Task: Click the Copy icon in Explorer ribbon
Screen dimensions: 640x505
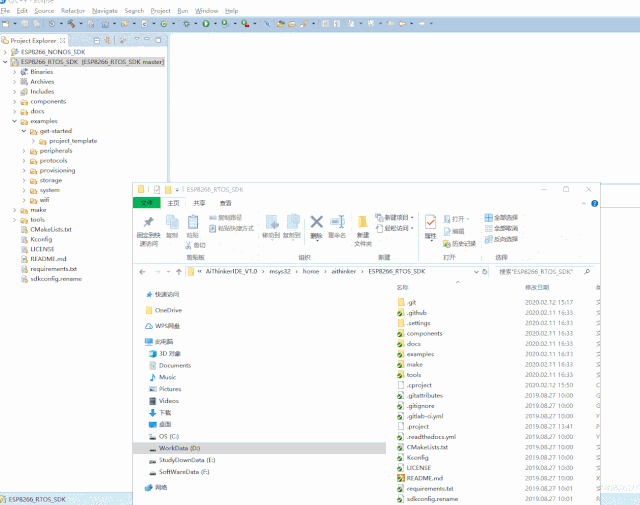Action: (x=172, y=222)
